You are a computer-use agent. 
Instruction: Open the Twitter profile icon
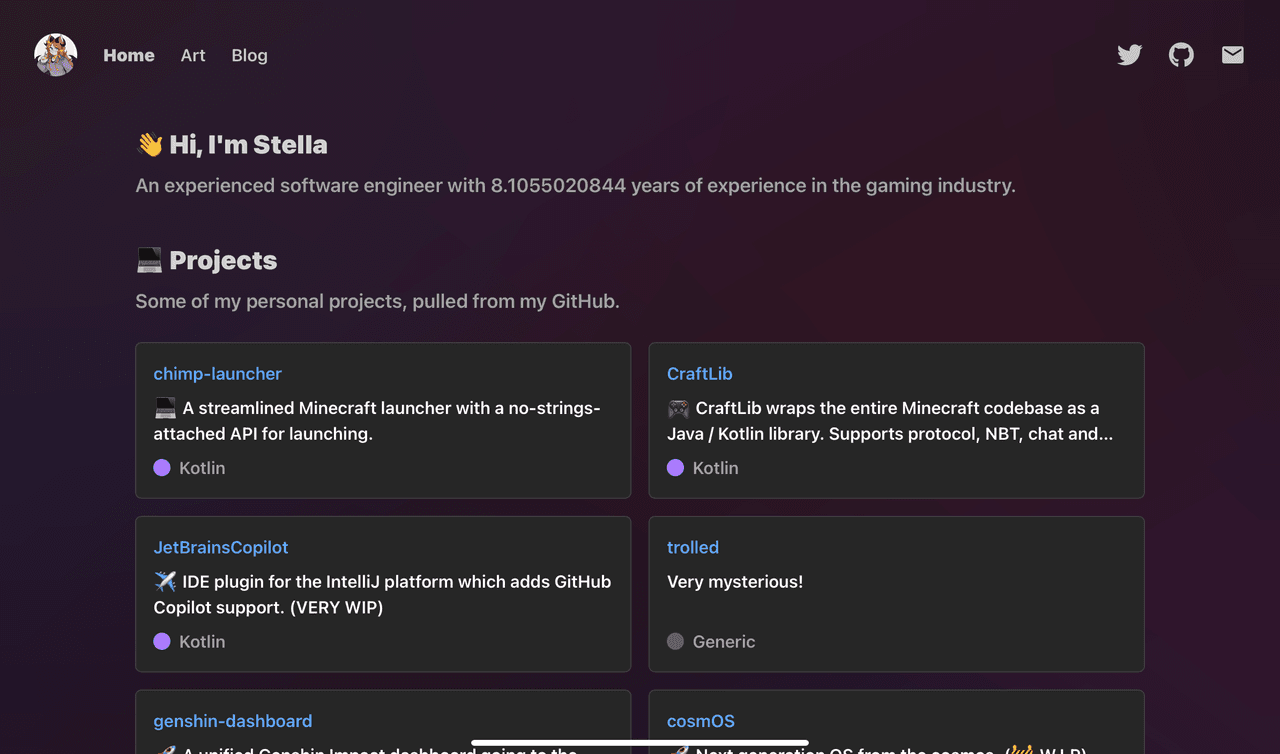point(1129,55)
